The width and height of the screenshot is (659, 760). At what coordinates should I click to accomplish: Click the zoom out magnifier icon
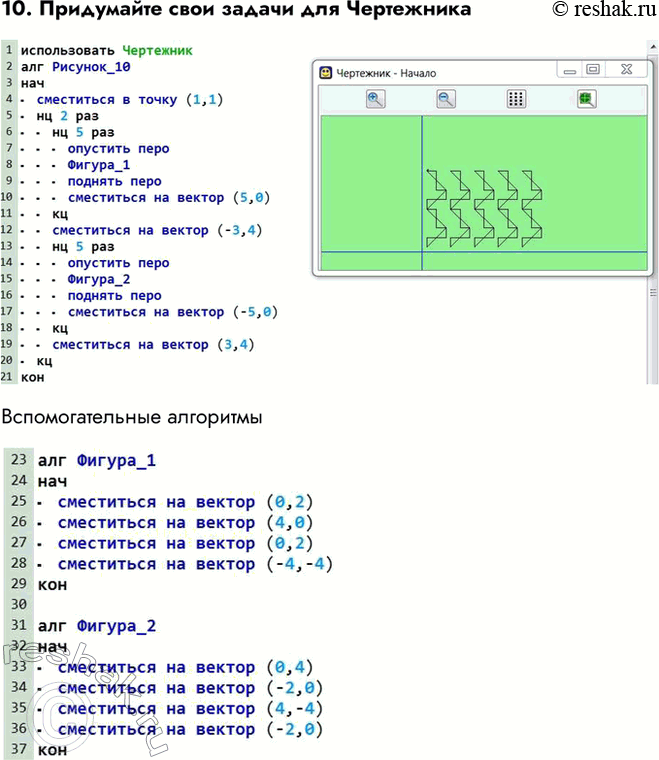pos(446,98)
